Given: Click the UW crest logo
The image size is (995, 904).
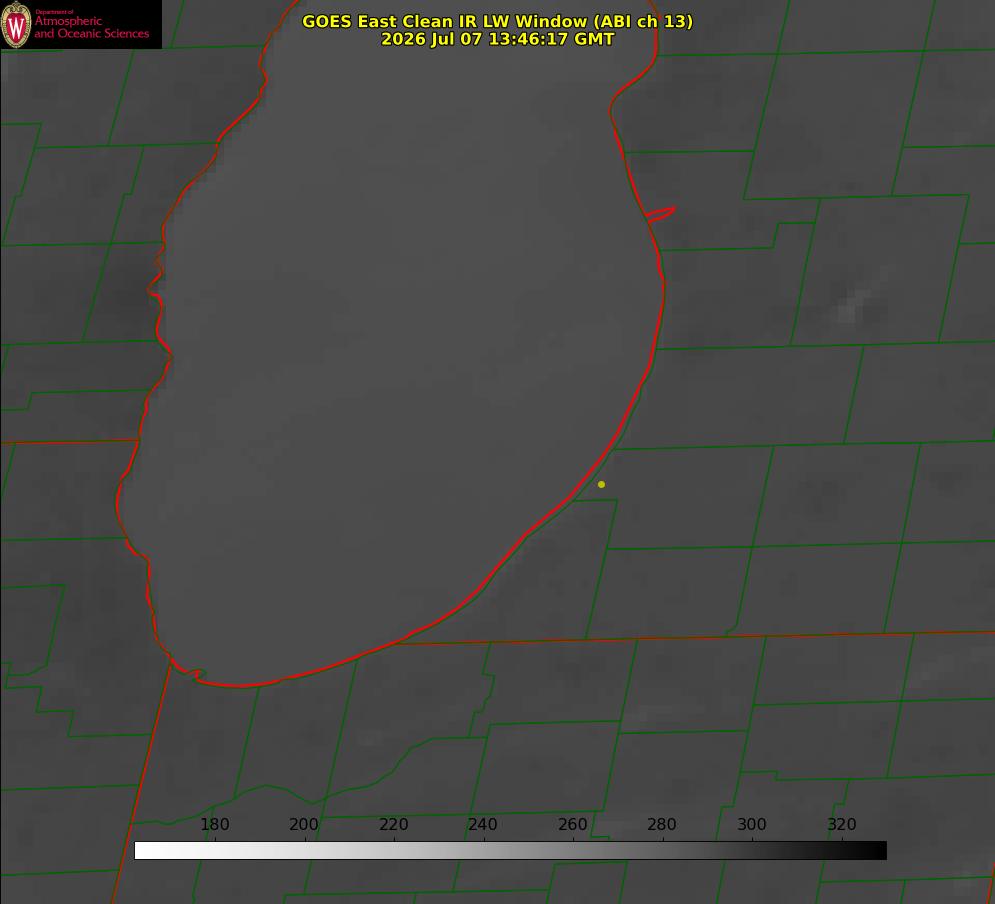Looking at the screenshot, I should [16, 24].
